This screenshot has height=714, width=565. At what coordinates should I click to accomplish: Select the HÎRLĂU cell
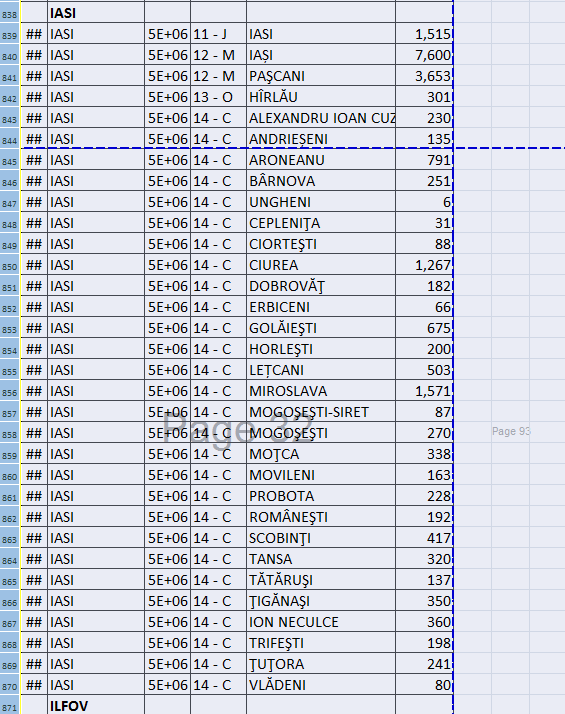point(321,97)
